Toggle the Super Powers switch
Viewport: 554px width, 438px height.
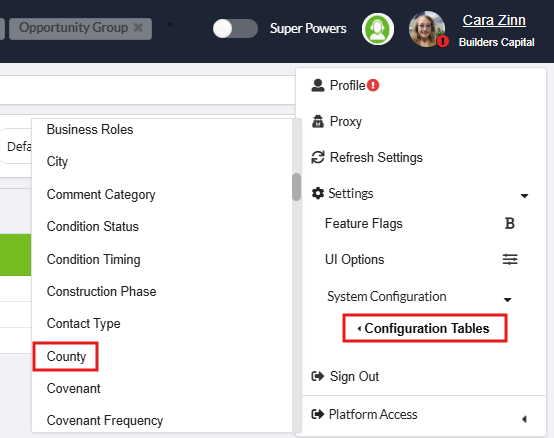tap(235, 28)
